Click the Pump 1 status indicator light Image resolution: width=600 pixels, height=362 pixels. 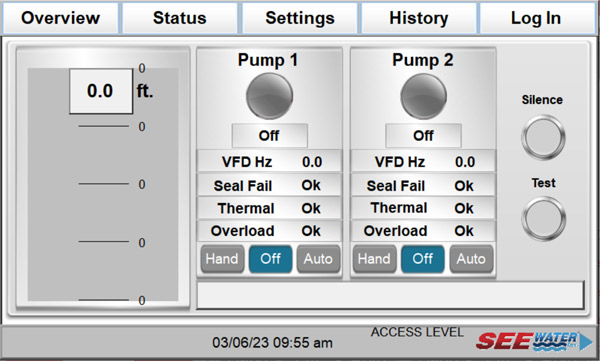pos(269,96)
